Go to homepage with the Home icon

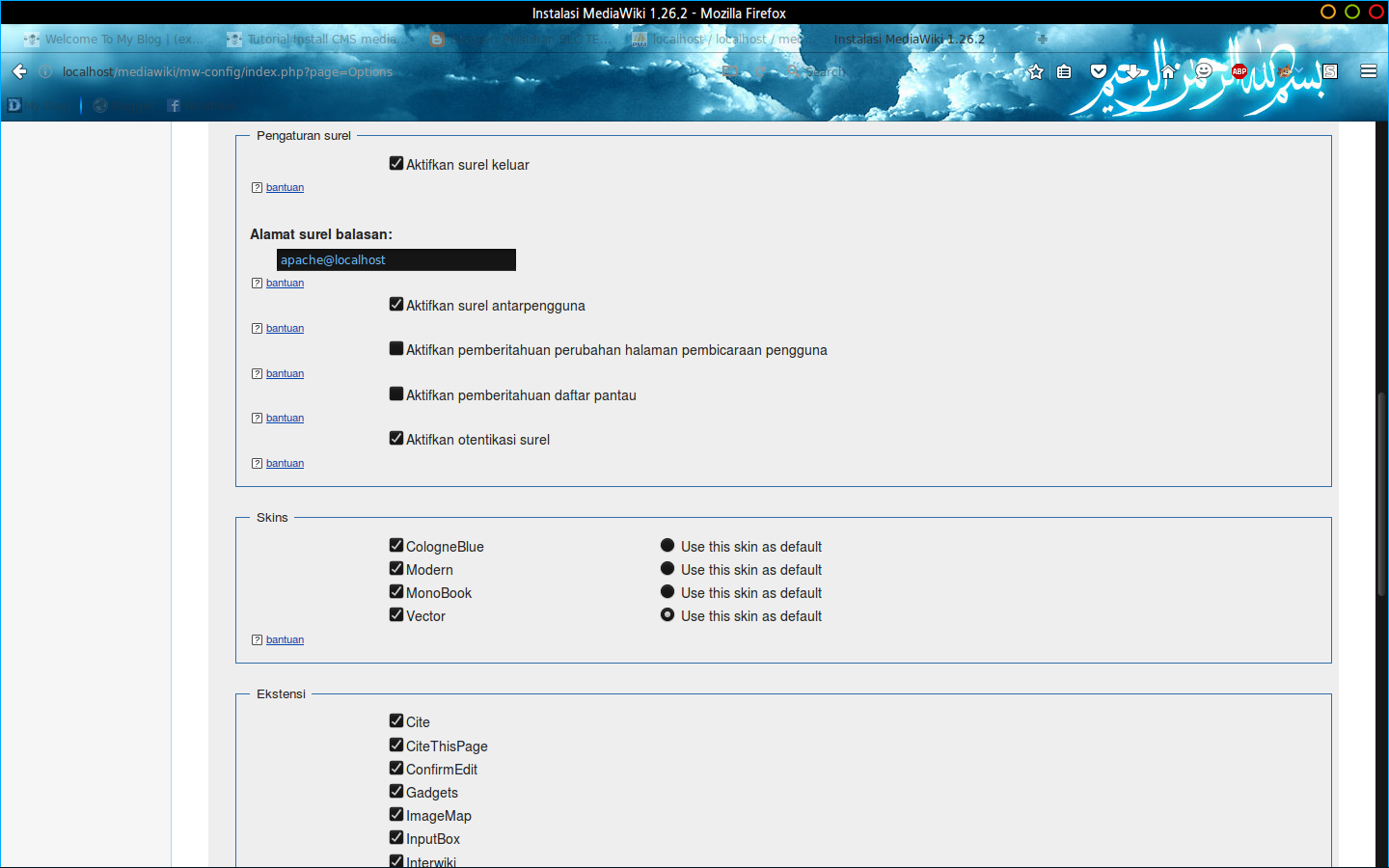pyautogui.click(x=1166, y=71)
